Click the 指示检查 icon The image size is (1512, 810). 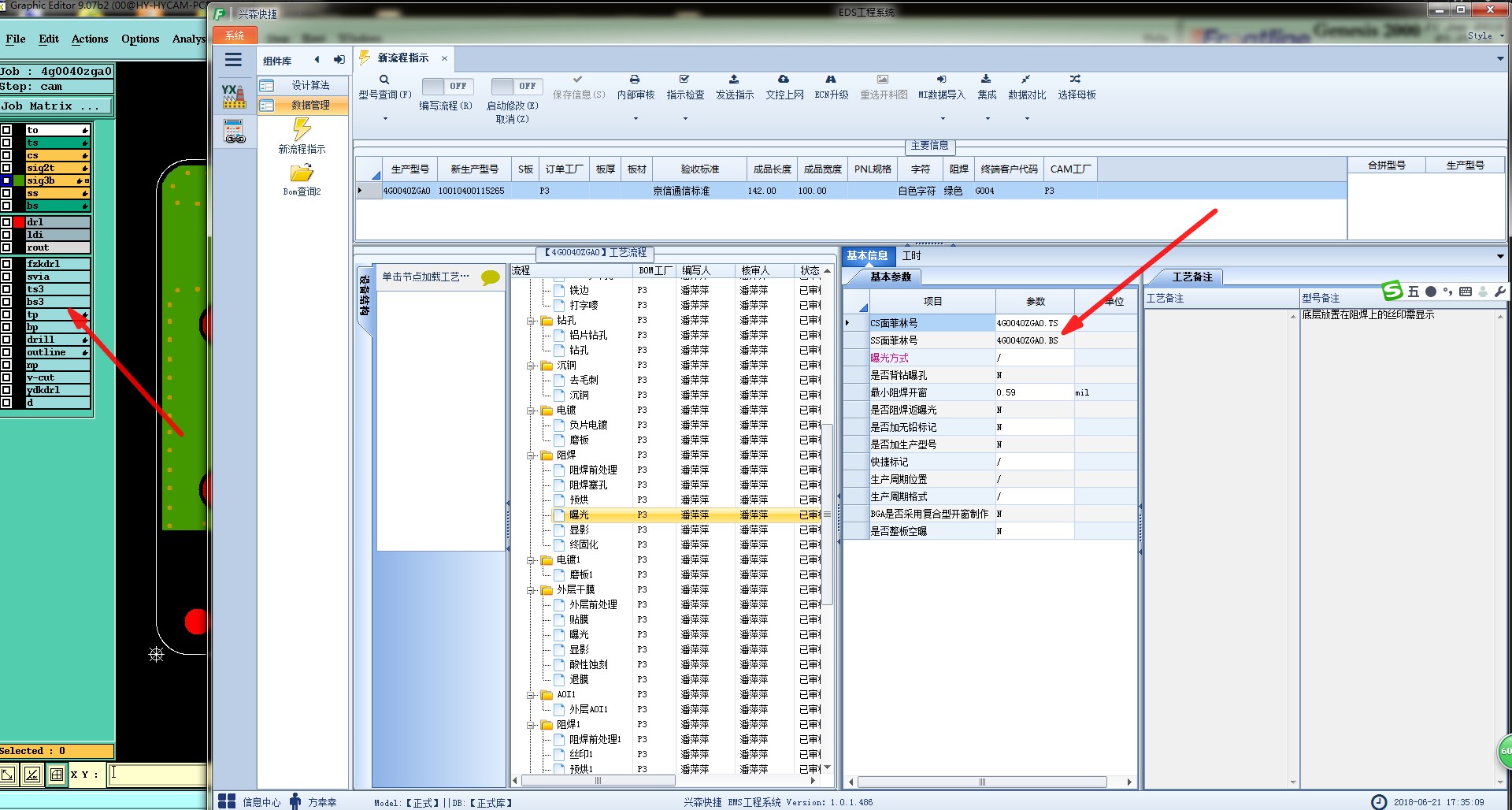pos(684,80)
